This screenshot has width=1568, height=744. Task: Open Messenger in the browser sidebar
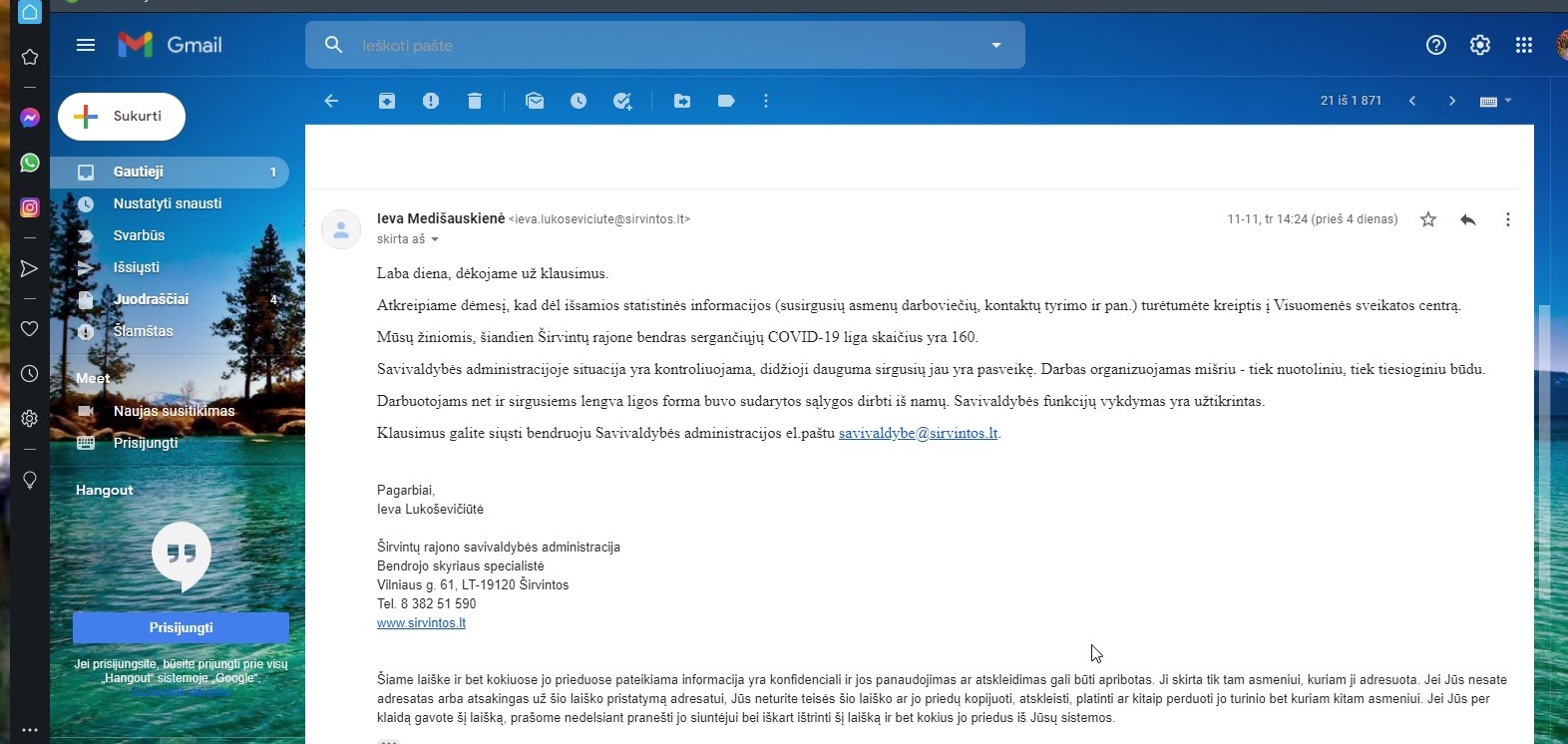click(x=30, y=118)
